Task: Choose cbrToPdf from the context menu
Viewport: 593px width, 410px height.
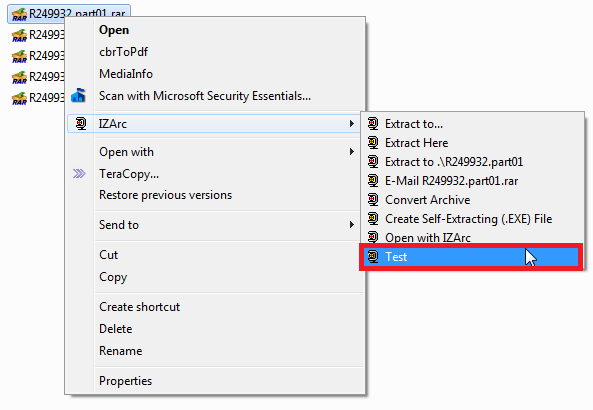Action: coord(123,52)
